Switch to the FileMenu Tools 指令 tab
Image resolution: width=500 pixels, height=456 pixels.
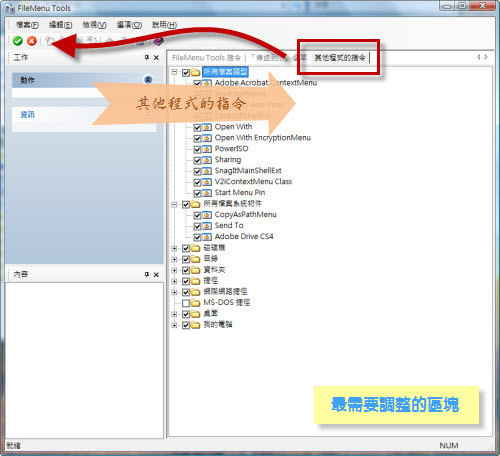pos(206,58)
